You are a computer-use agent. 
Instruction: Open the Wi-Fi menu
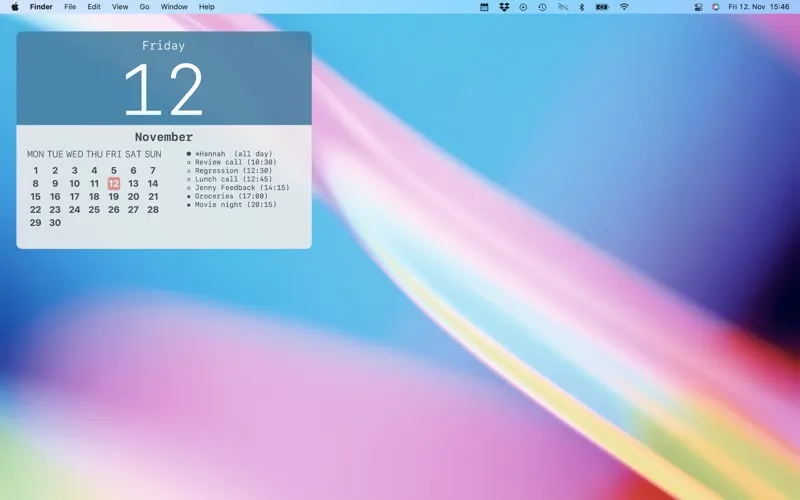tap(624, 7)
